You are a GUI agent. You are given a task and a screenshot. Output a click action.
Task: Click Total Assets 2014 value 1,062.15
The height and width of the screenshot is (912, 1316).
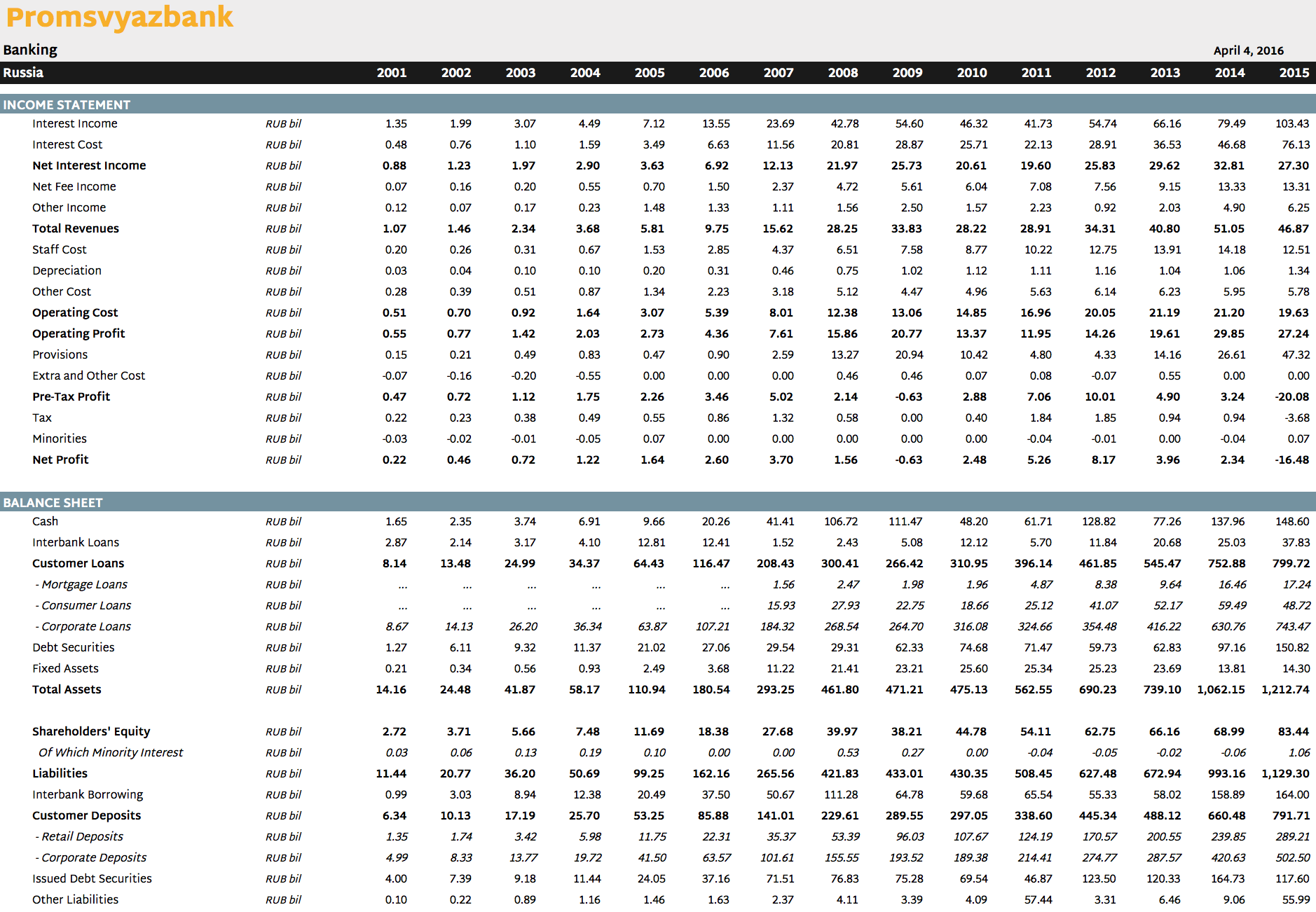tap(1221, 690)
